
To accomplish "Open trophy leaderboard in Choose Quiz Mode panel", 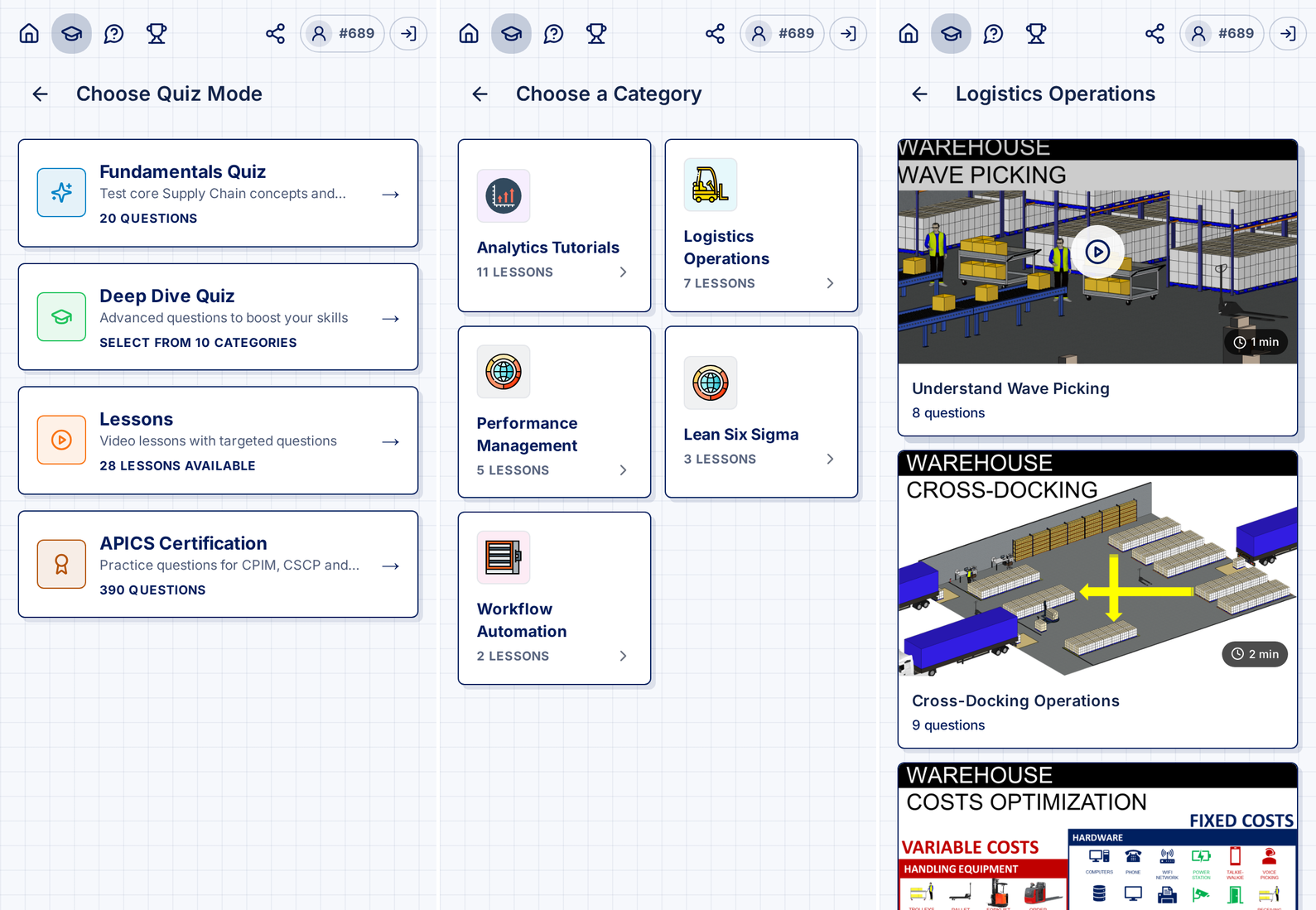I will click(x=157, y=33).
